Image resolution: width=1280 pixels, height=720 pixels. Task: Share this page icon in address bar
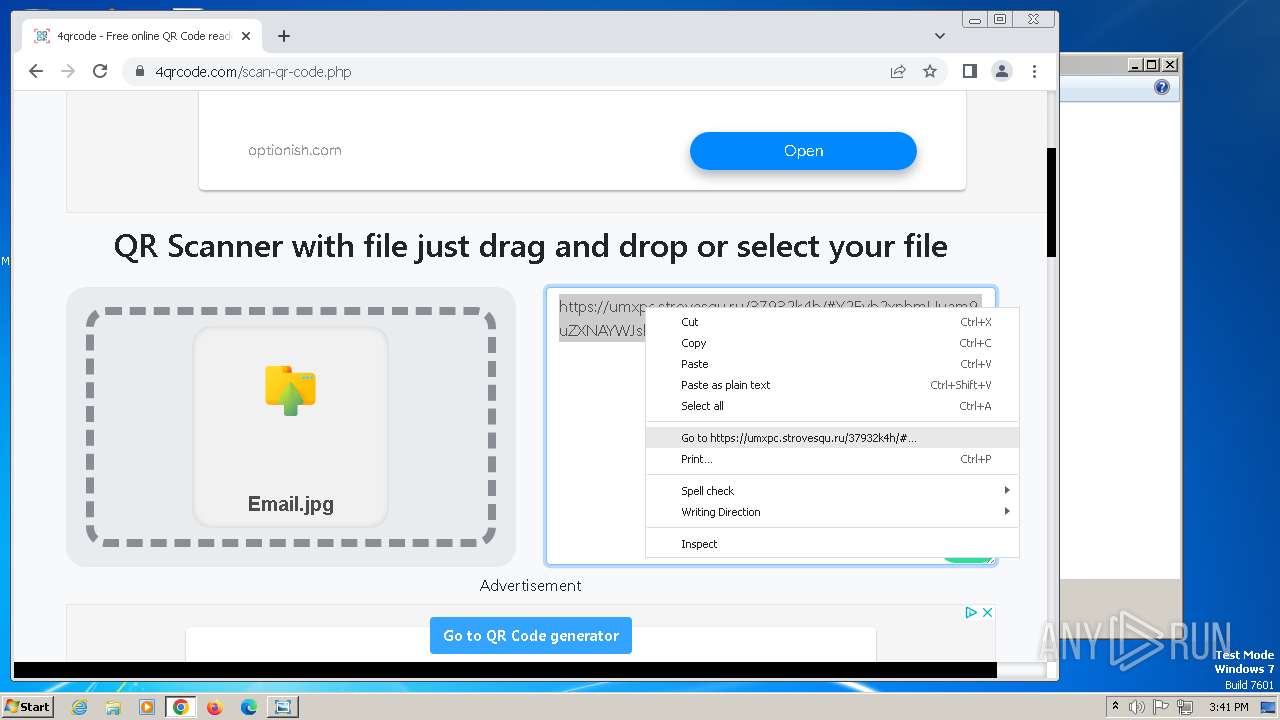(x=898, y=71)
